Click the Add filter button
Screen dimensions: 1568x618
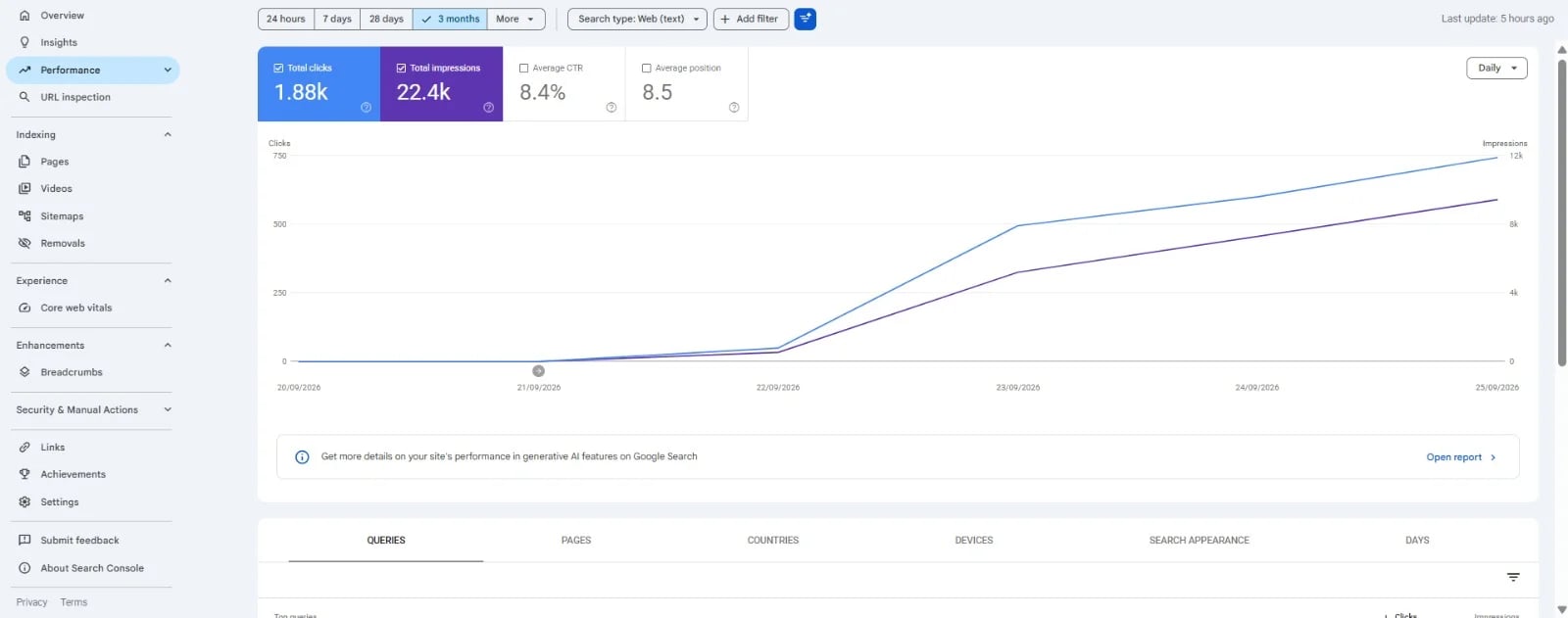[751, 19]
